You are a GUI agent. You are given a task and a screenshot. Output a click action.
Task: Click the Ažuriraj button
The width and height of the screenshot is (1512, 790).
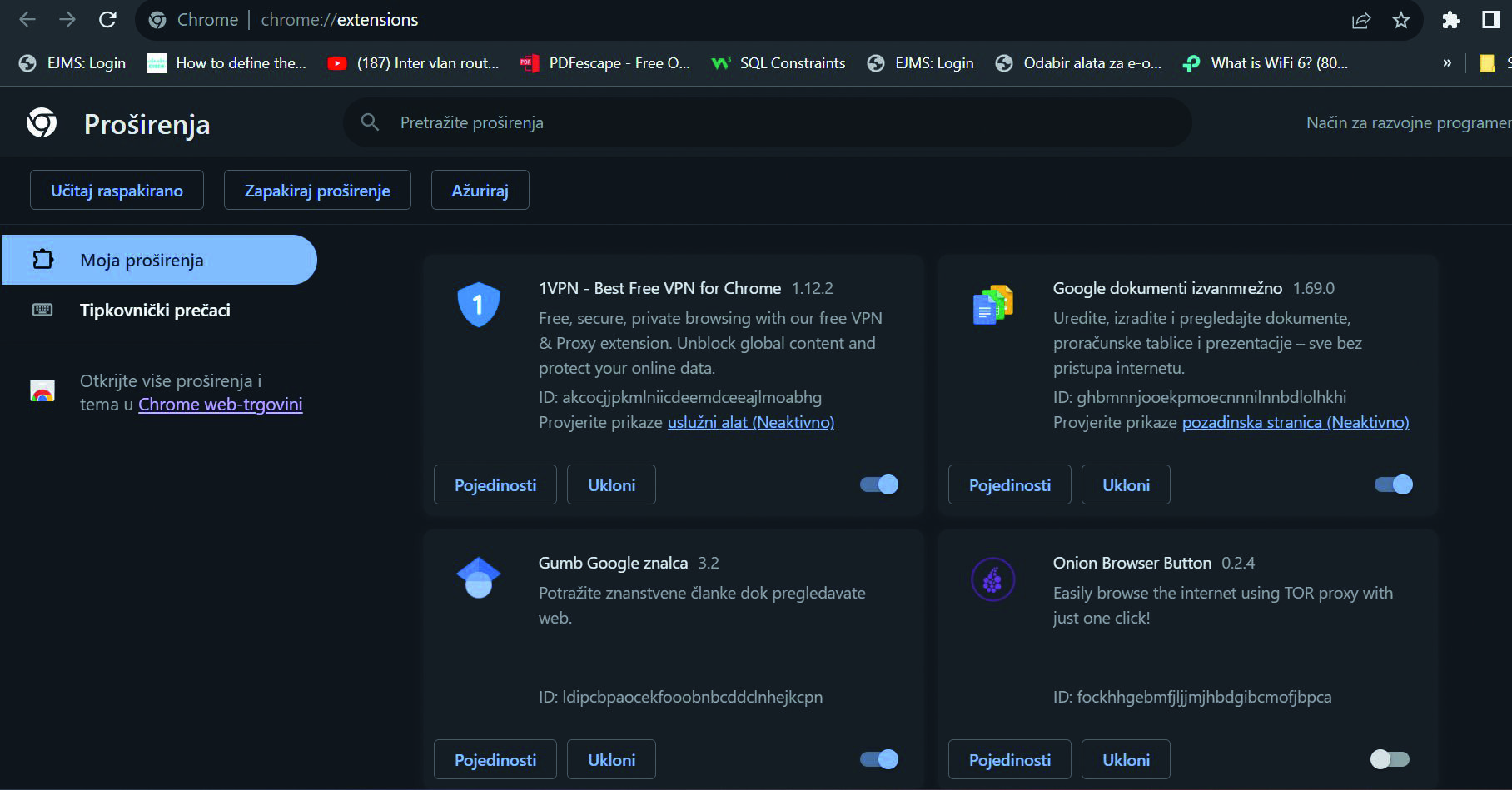480,191
